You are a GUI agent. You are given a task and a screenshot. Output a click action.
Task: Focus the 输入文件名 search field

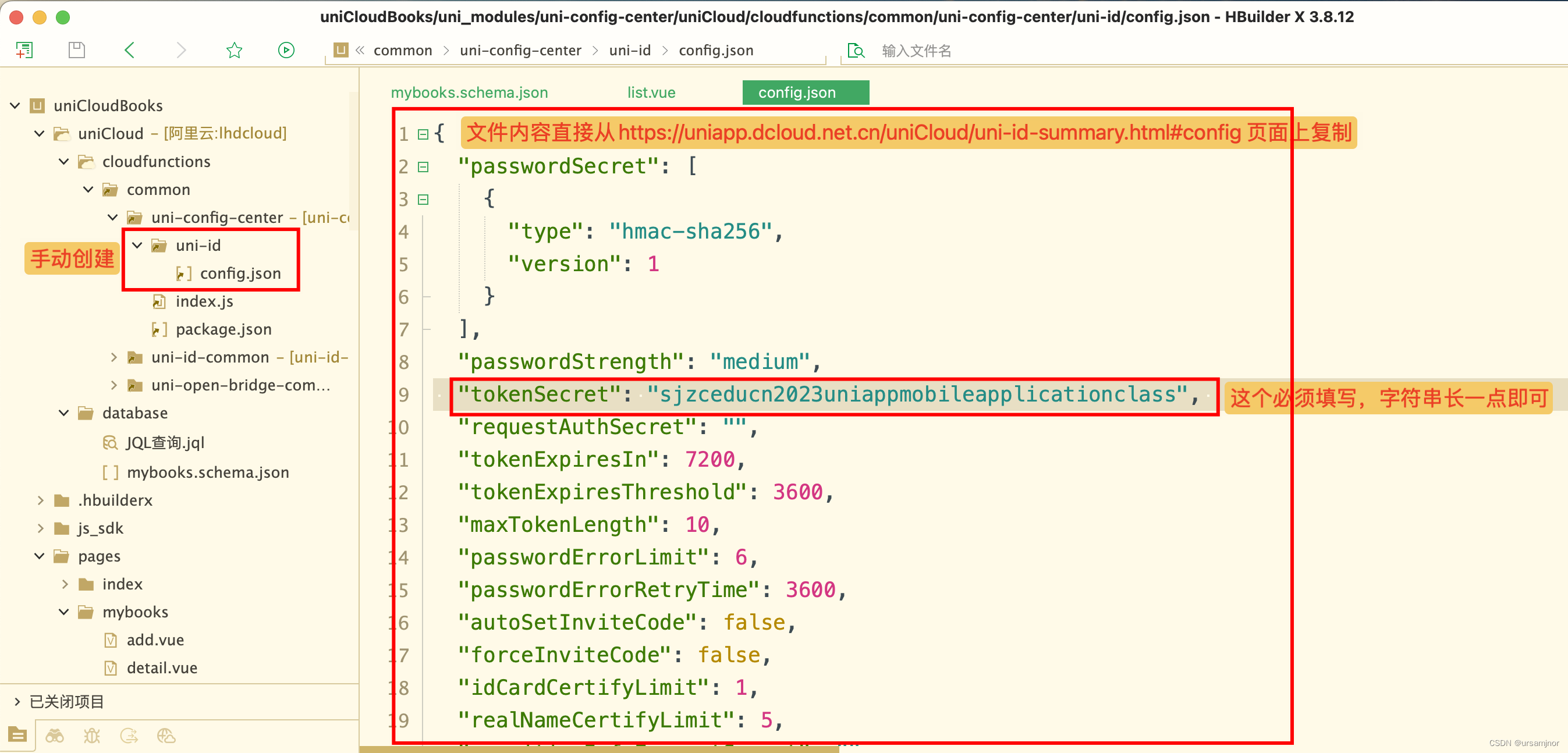click(916, 51)
